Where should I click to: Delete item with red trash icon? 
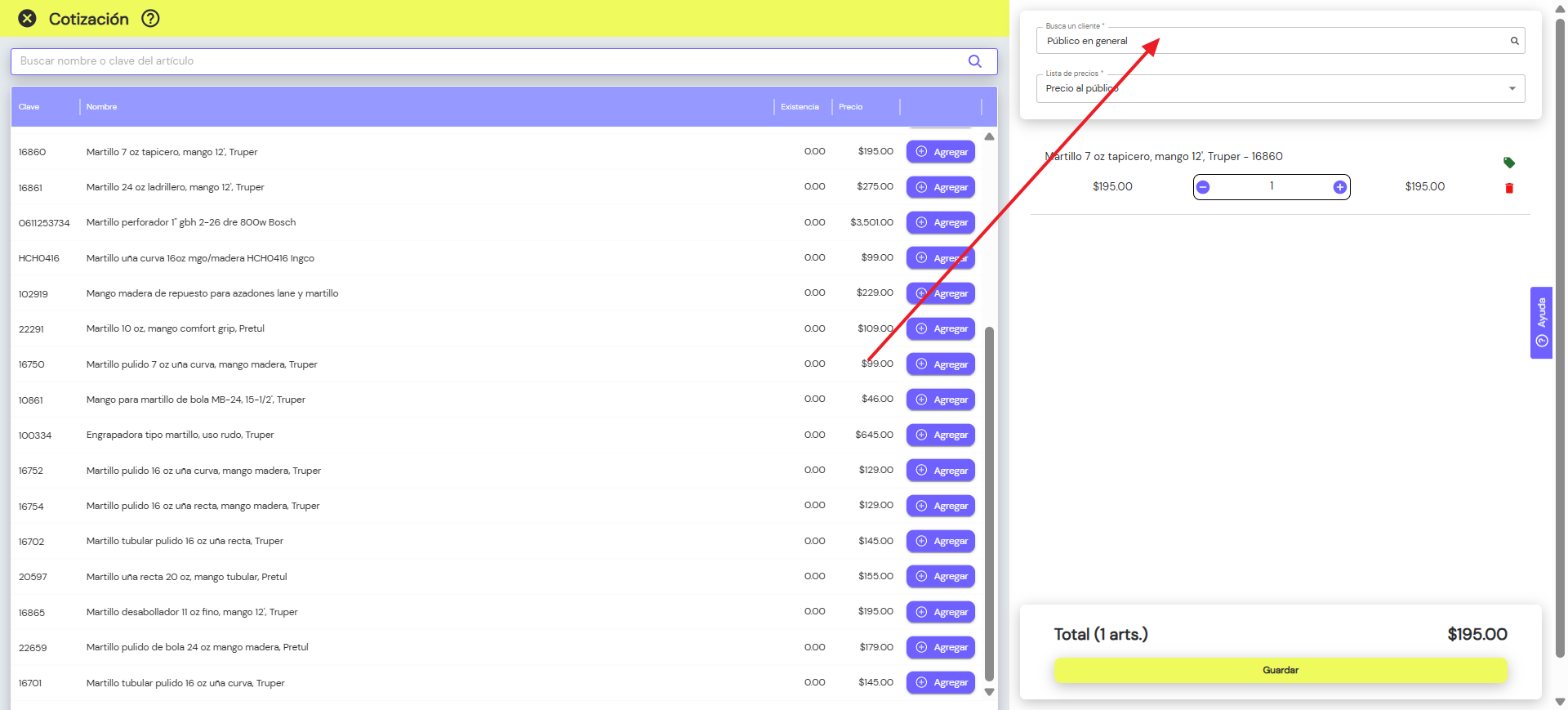click(x=1509, y=188)
